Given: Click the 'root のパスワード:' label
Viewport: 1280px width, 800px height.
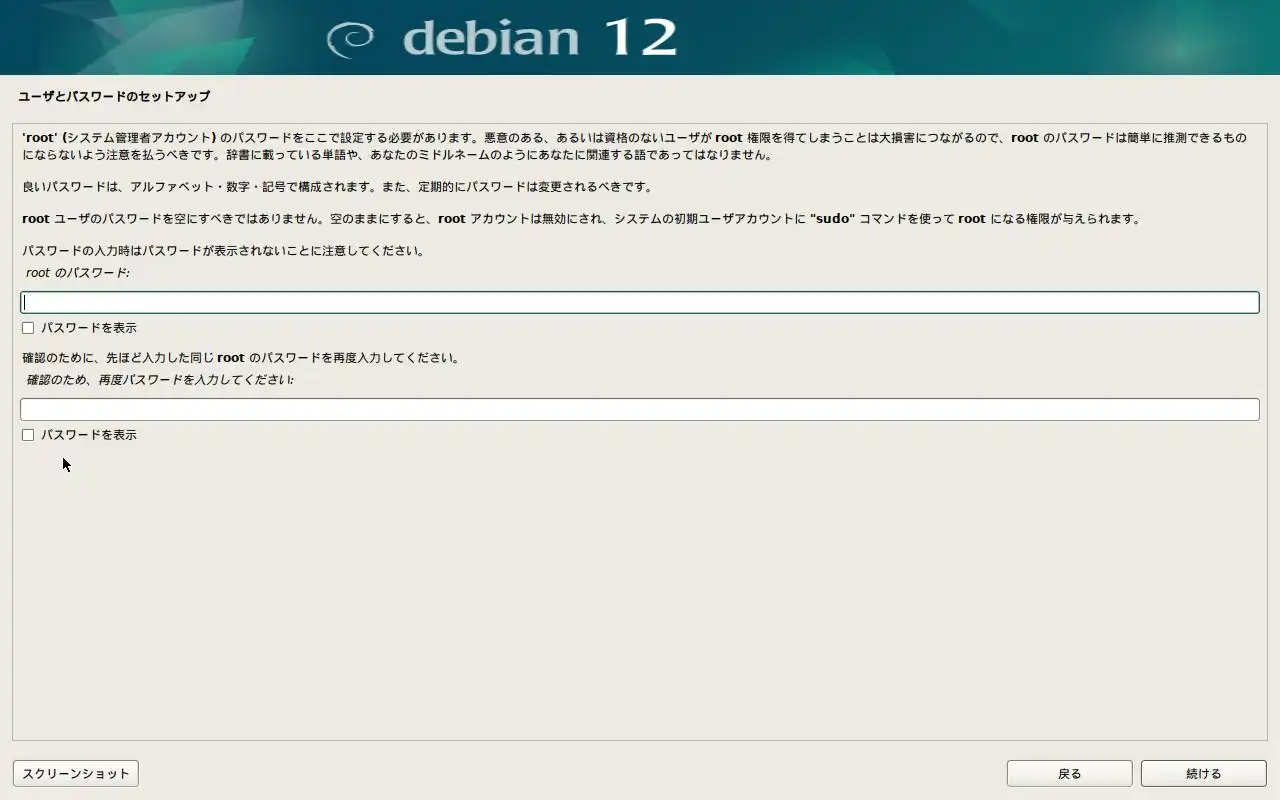Looking at the screenshot, I should [78, 273].
